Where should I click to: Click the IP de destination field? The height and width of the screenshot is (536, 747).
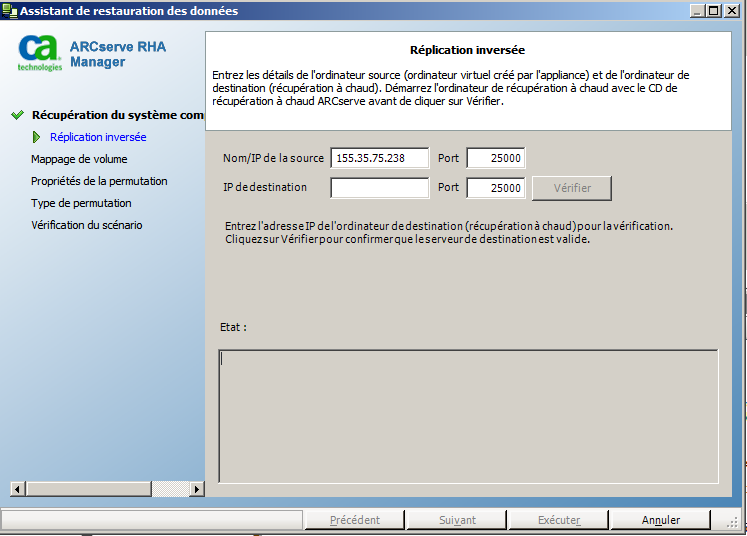pyautogui.click(x=380, y=188)
